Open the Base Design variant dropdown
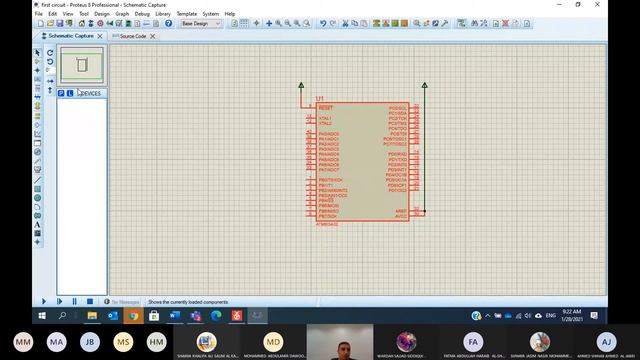This screenshot has height=360, width=640. click(x=201, y=24)
